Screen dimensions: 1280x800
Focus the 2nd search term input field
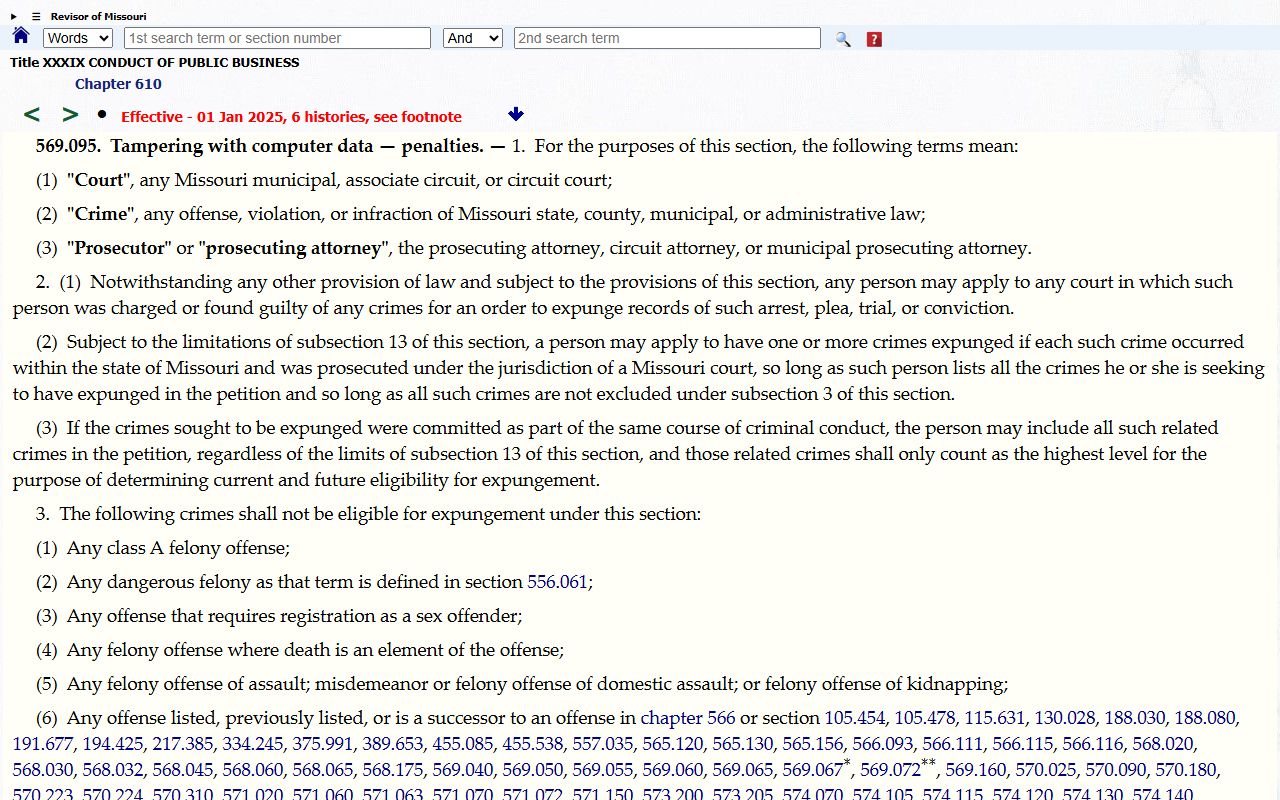click(667, 38)
